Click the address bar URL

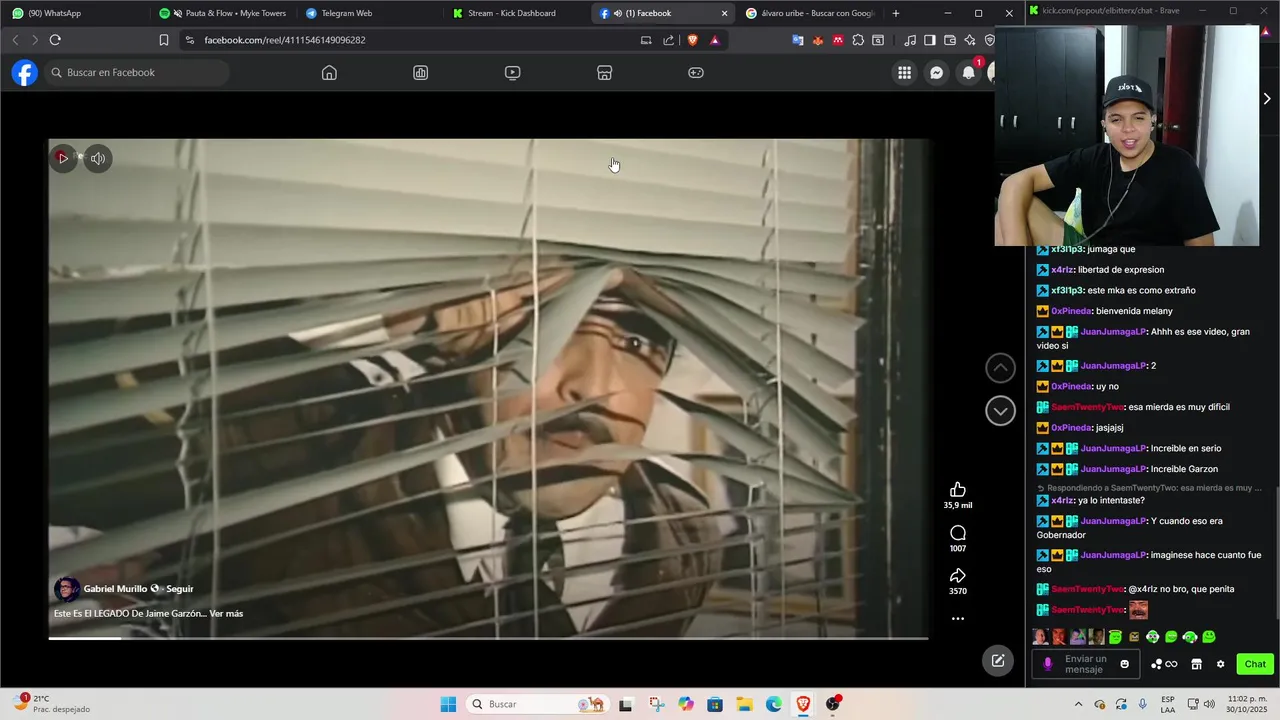[285, 40]
